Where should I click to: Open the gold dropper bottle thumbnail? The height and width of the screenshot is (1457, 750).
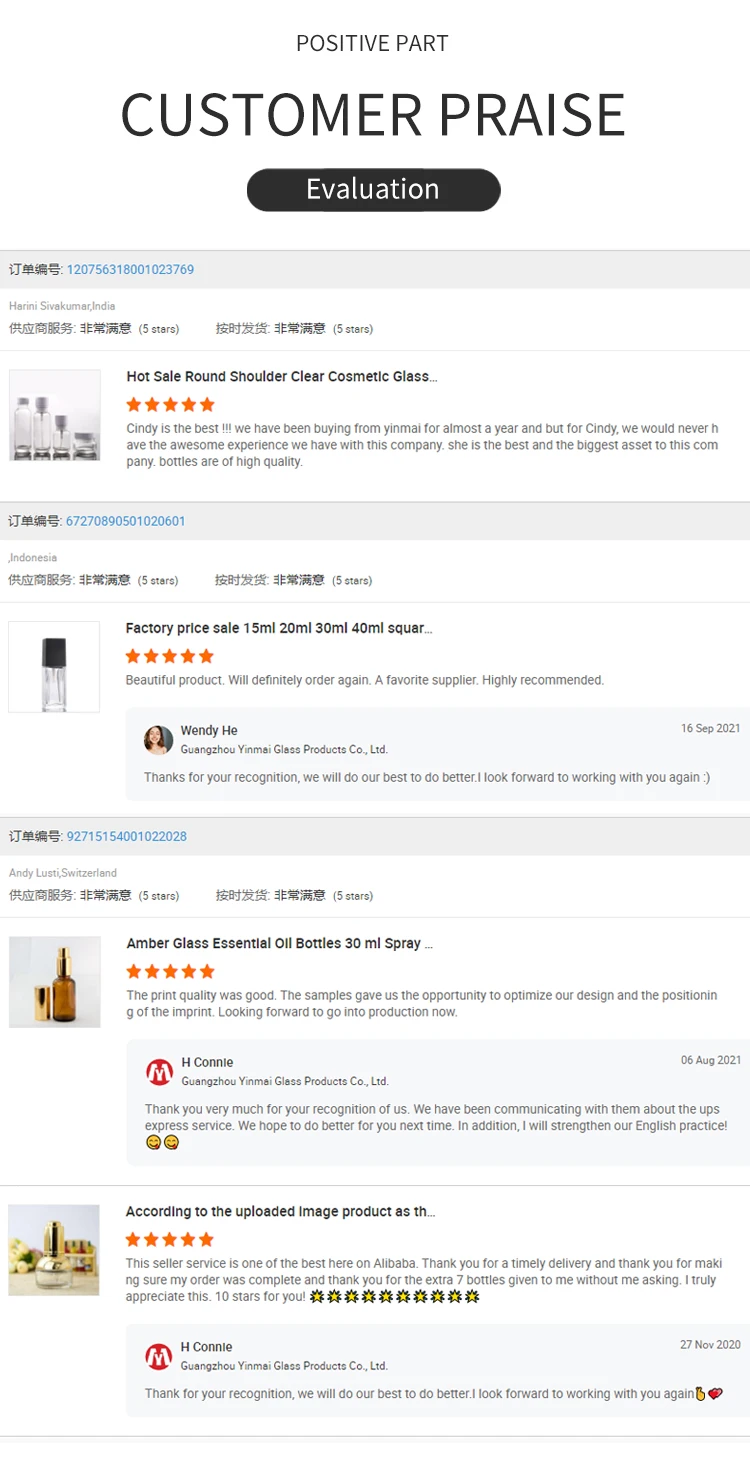coord(54,1250)
